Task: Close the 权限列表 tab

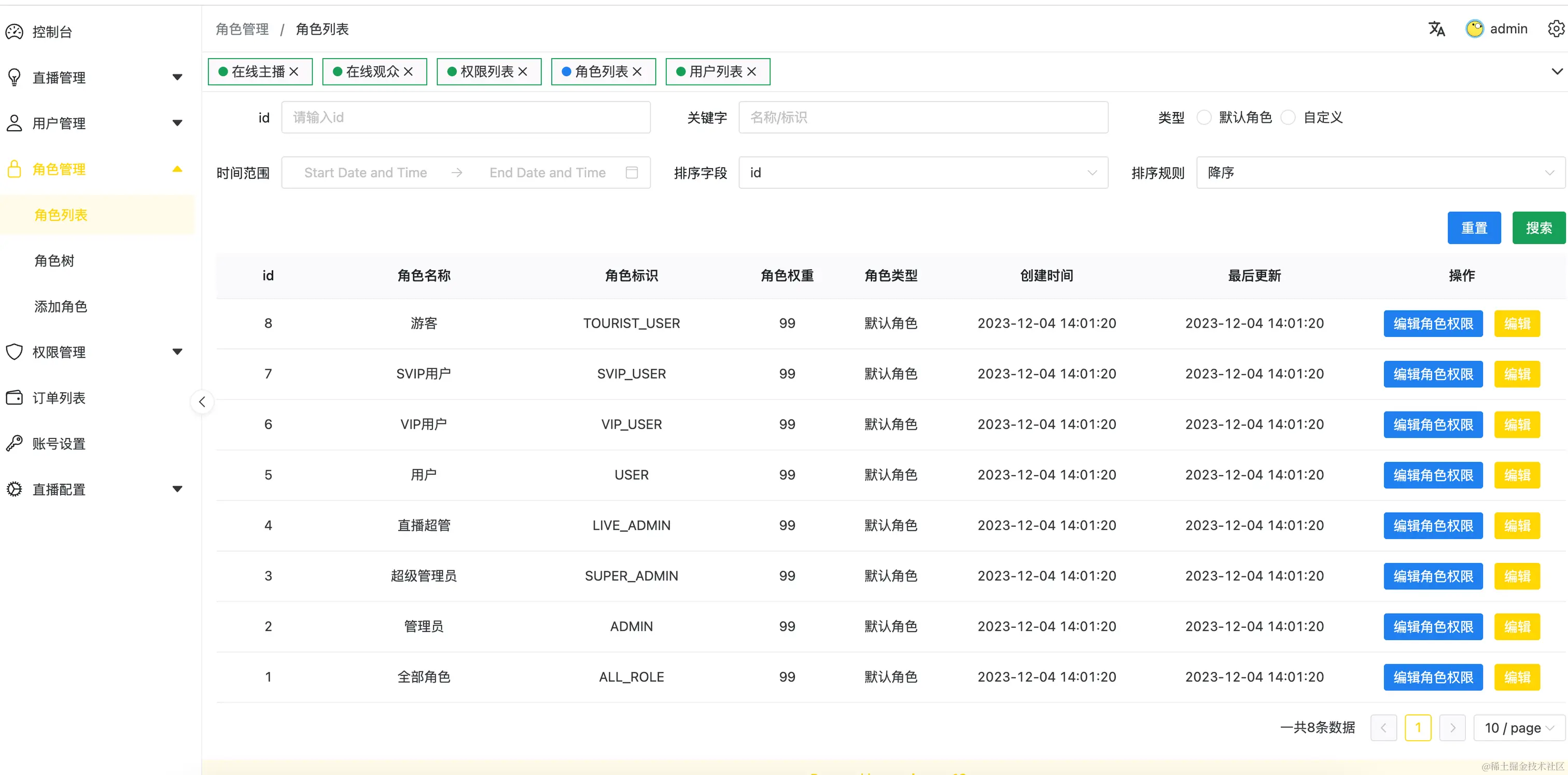Action: 523,72
